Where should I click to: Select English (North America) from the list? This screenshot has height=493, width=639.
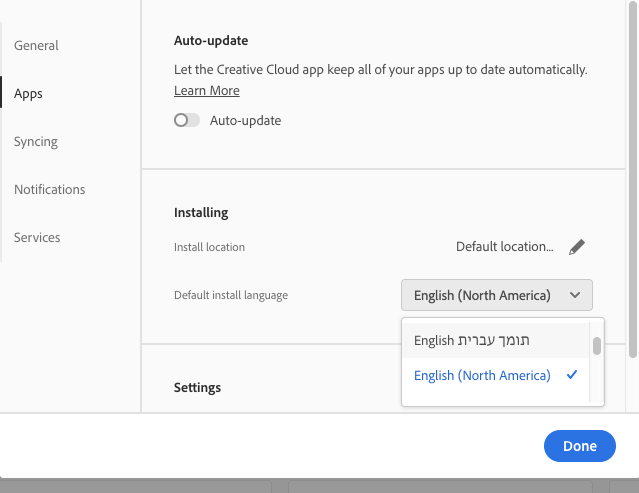482,376
